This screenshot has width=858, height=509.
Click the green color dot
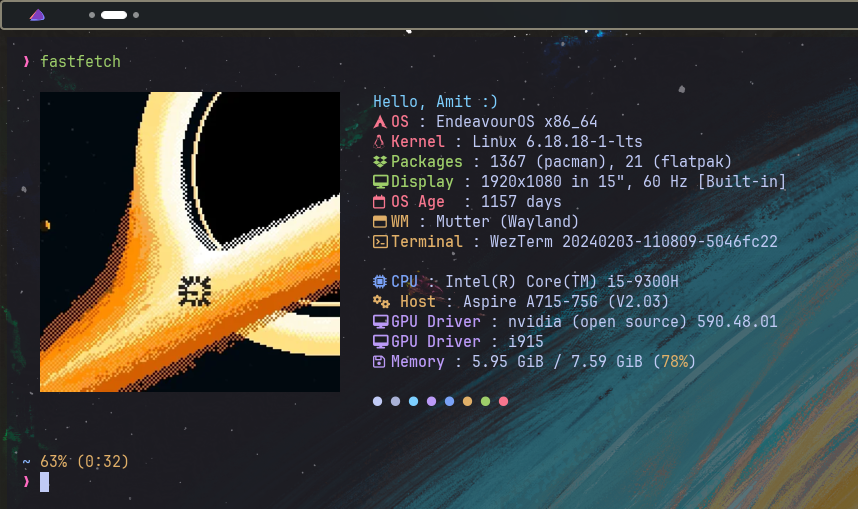click(485, 401)
